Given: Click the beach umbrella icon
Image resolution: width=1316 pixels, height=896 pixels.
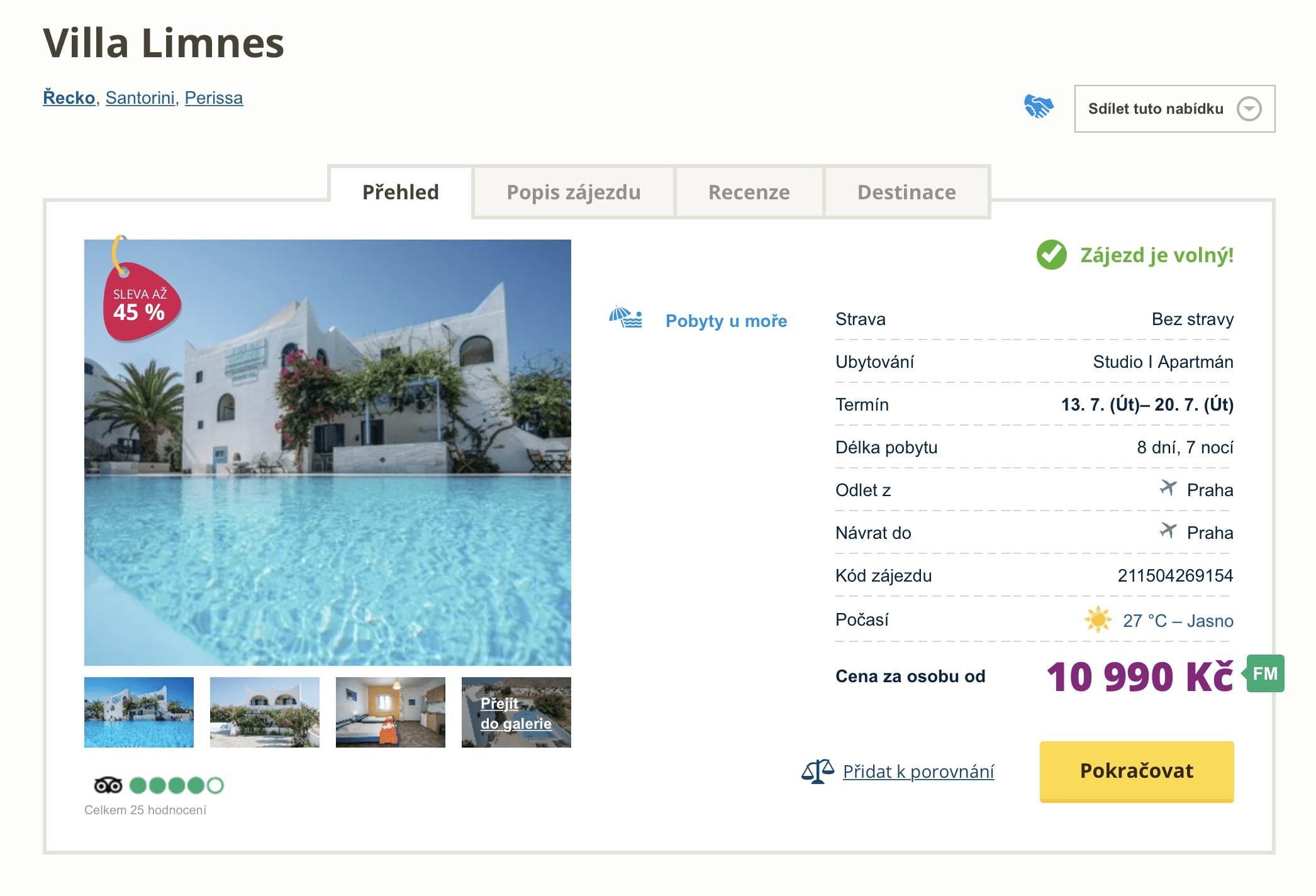Looking at the screenshot, I should coord(625,318).
